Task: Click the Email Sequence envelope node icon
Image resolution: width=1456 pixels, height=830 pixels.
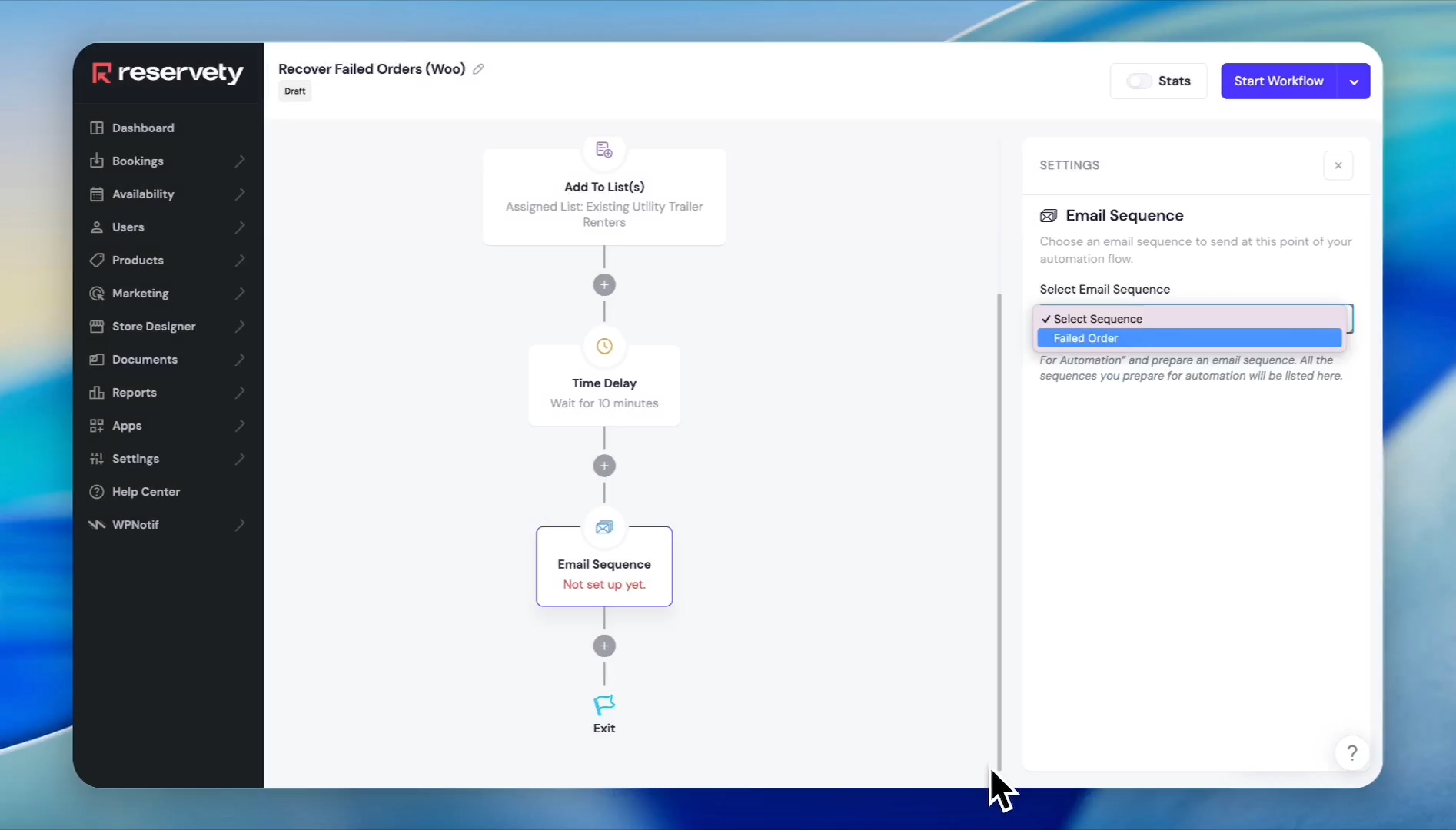Action: point(604,527)
